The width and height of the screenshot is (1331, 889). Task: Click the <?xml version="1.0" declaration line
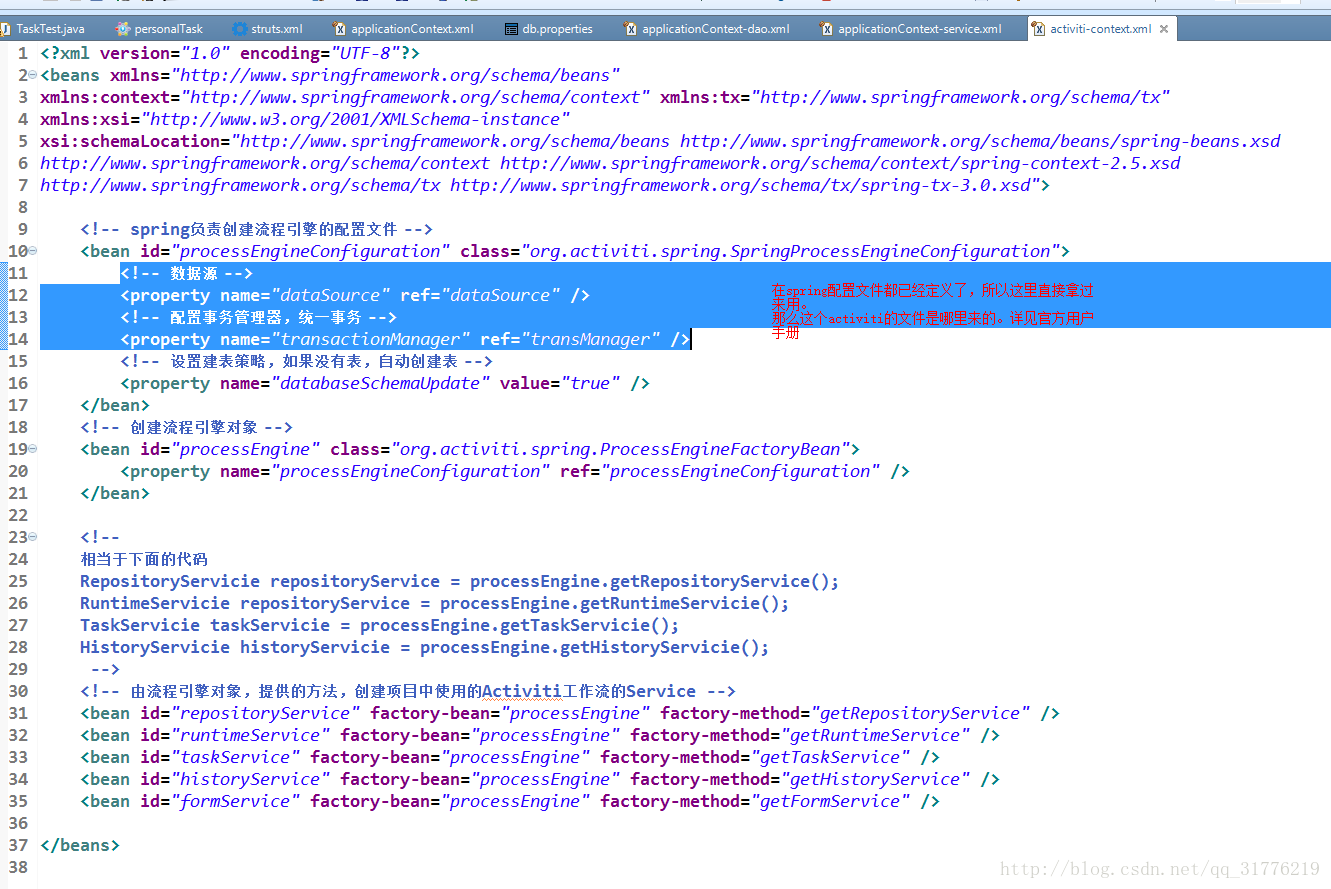point(230,53)
